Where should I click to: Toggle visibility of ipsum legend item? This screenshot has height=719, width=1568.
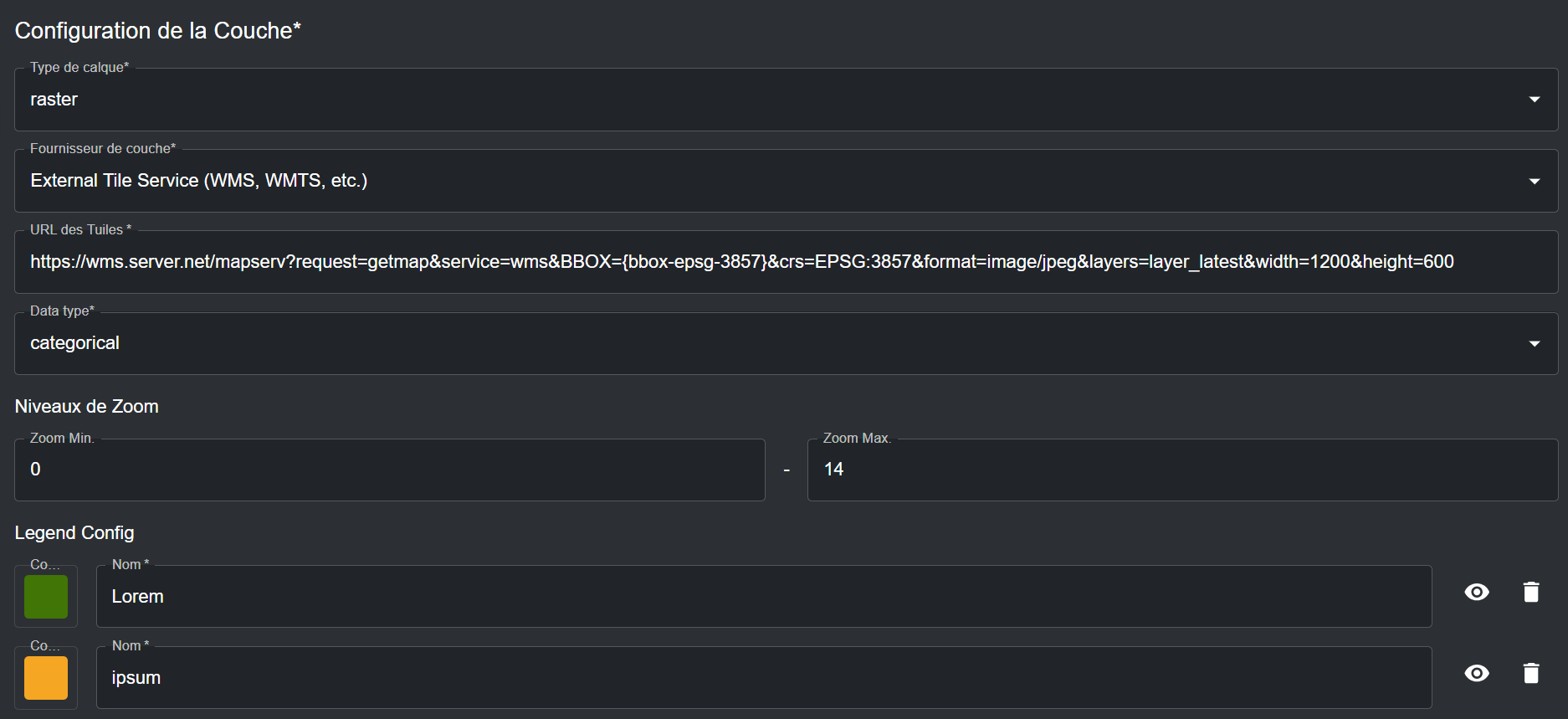[1477, 674]
